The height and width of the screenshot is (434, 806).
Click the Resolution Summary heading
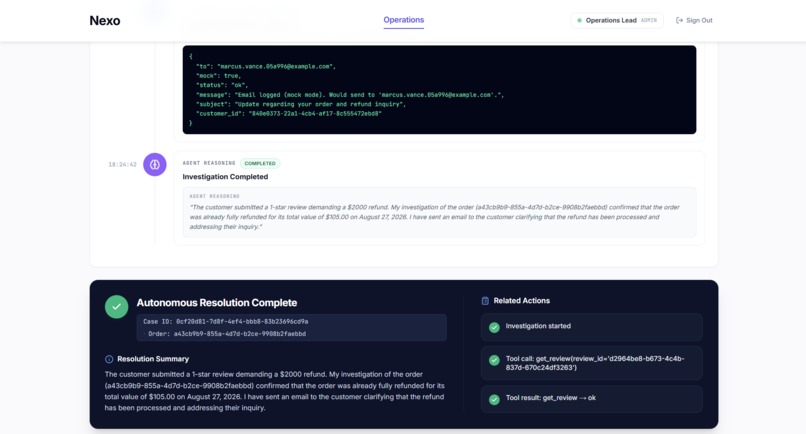[x=153, y=359]
